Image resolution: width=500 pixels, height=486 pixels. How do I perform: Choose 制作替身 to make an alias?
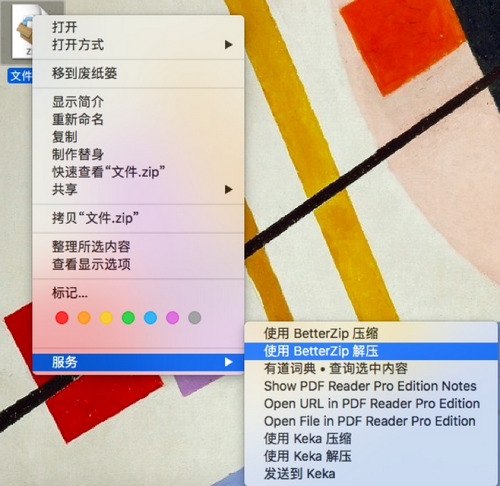(138, 154)
